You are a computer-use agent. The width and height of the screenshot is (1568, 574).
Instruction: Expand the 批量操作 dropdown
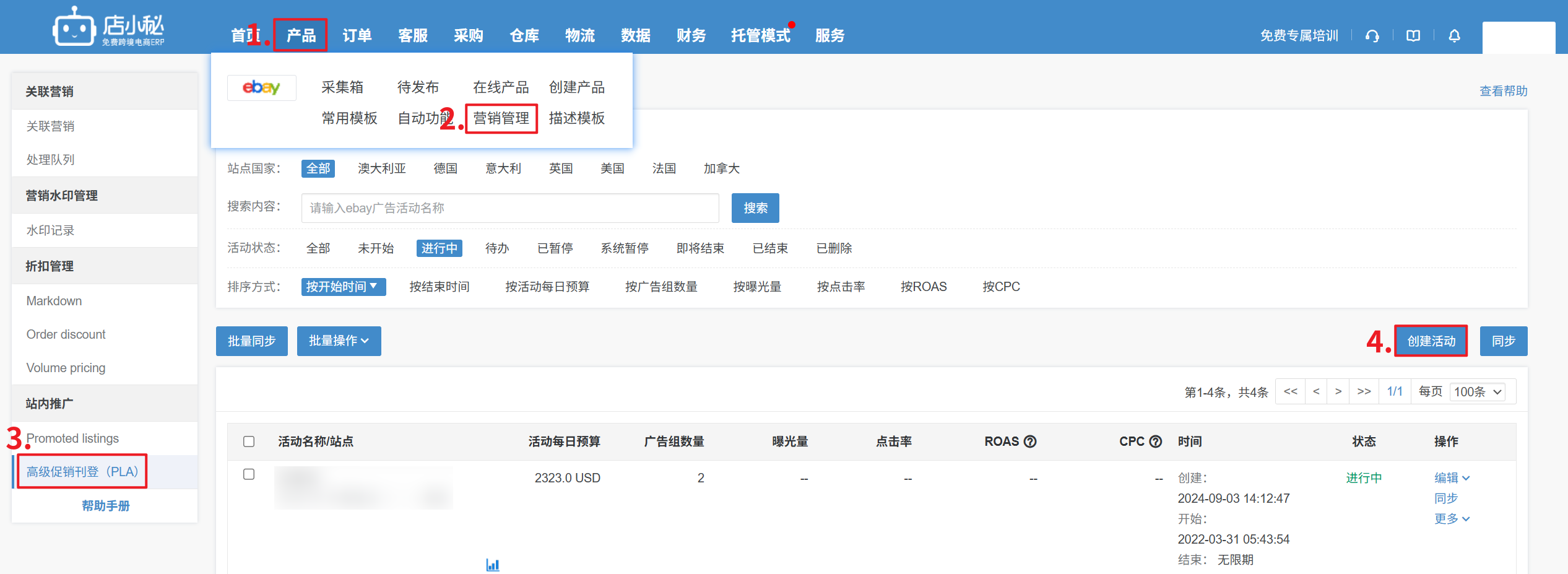click(339, 341)
